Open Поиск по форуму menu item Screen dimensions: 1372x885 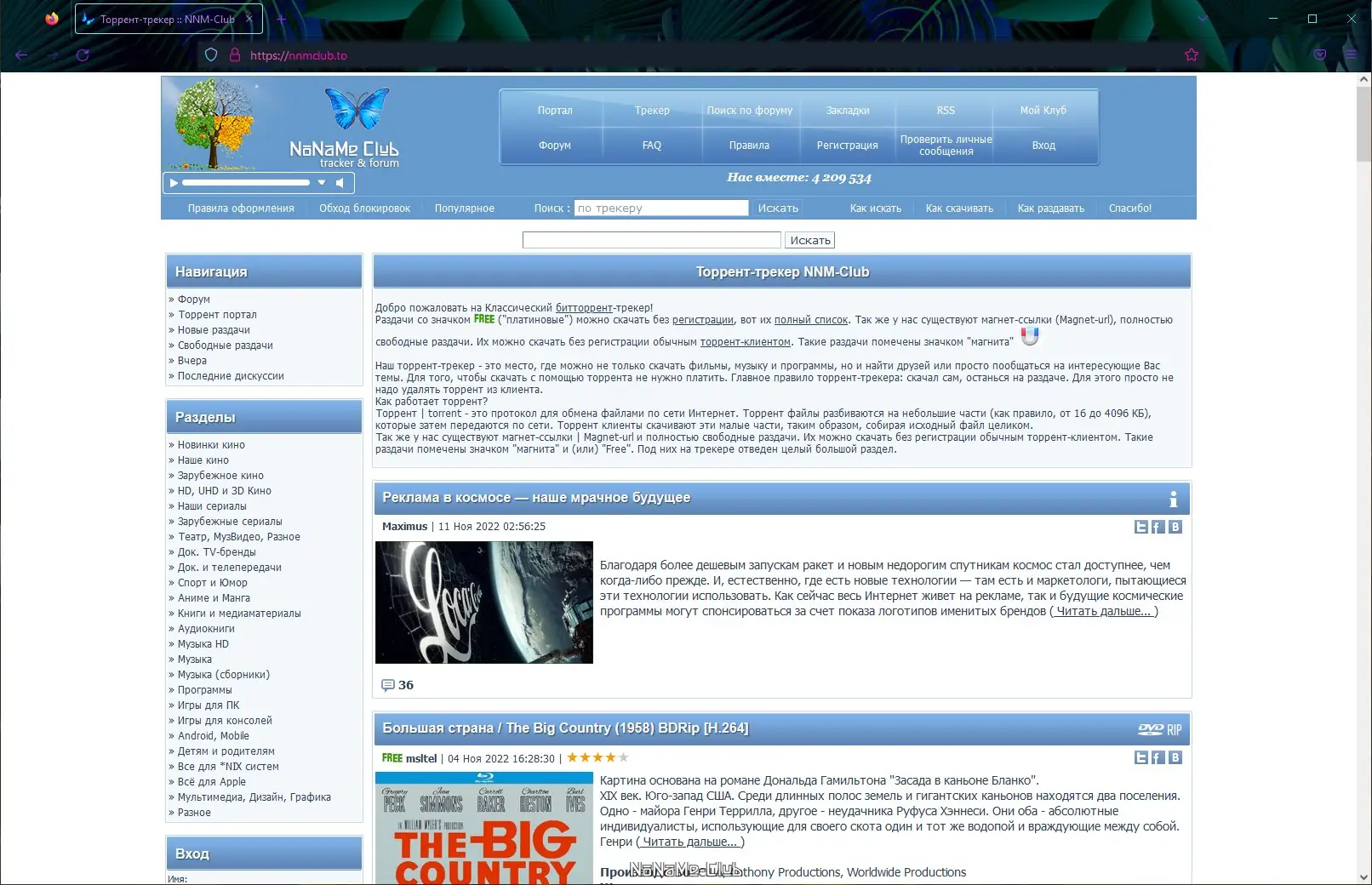(x=750, y=111)
